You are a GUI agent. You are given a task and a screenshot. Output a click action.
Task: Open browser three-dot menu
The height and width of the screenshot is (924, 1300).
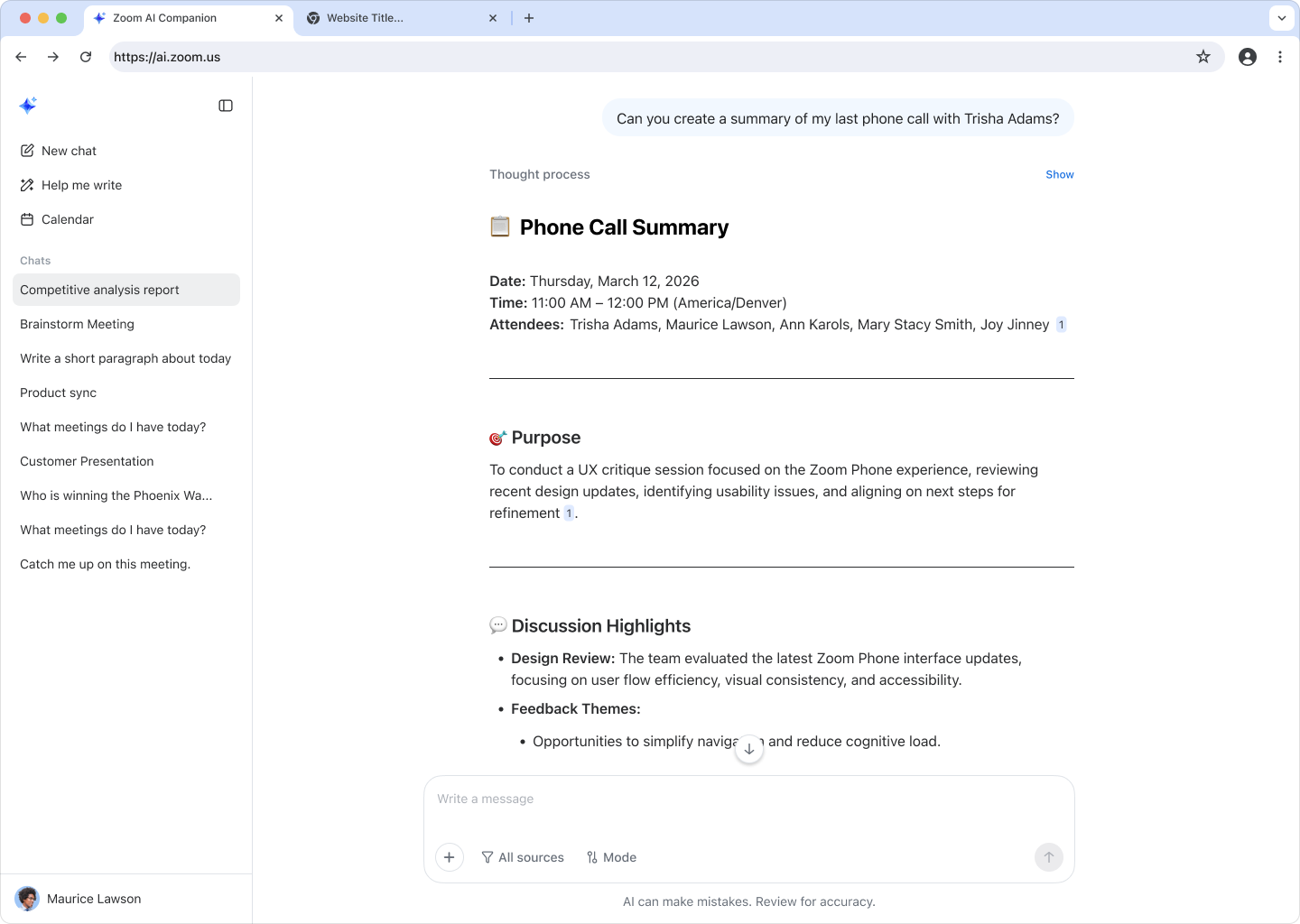coord(1280,57)
